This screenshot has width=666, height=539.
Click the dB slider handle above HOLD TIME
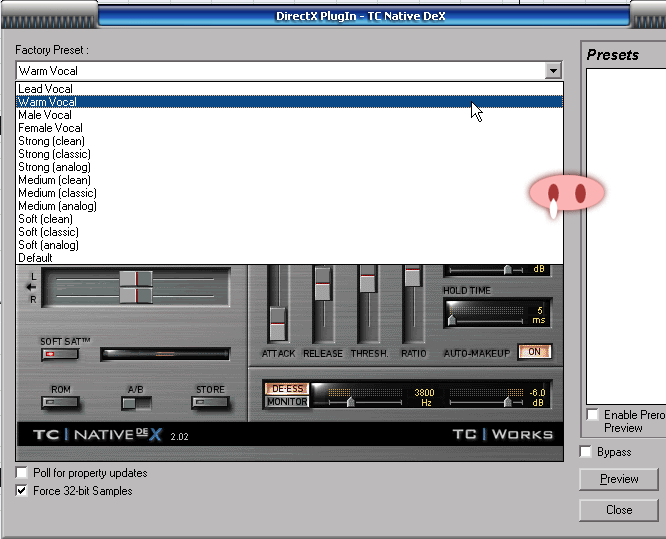507,270
